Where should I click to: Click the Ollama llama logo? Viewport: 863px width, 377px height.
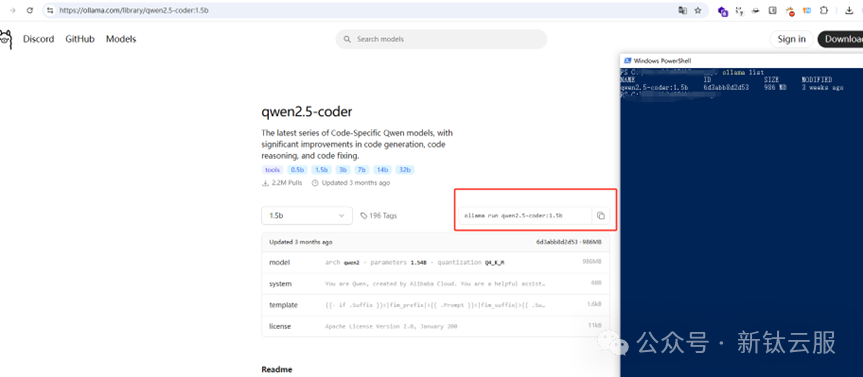pos(5,39)
